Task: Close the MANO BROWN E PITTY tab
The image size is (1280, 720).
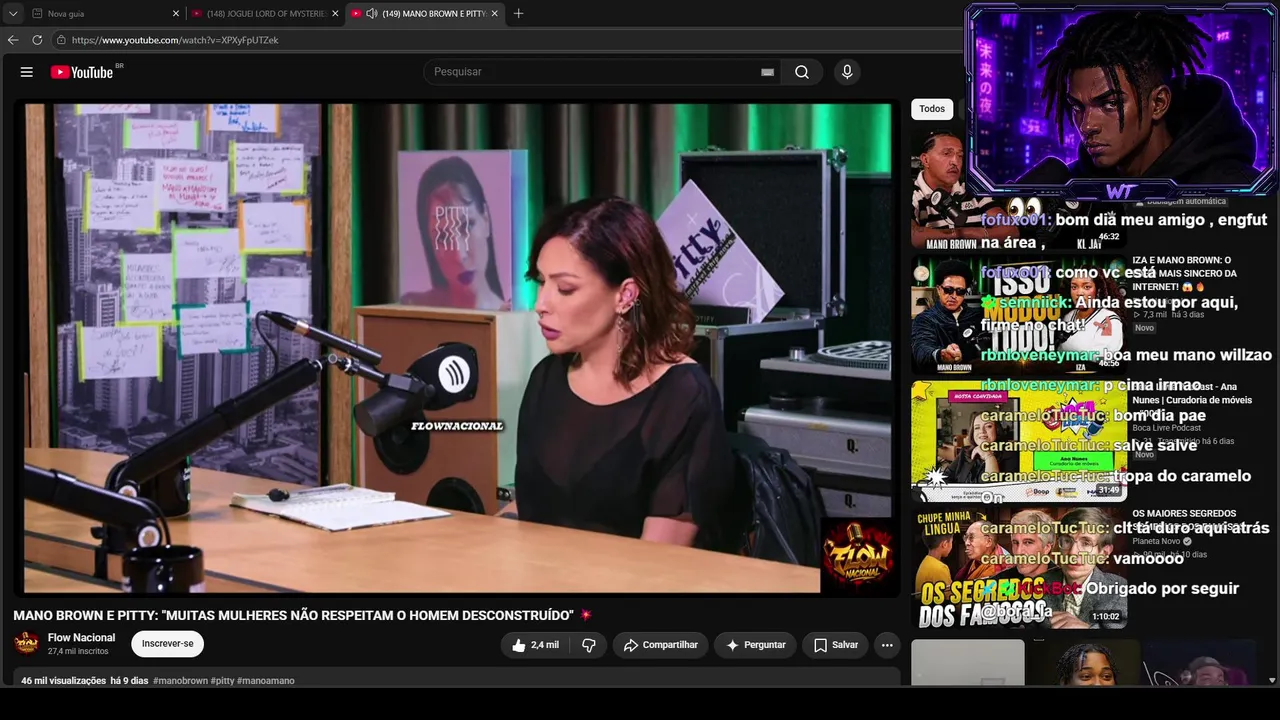Action: click(x=494, y=14)
